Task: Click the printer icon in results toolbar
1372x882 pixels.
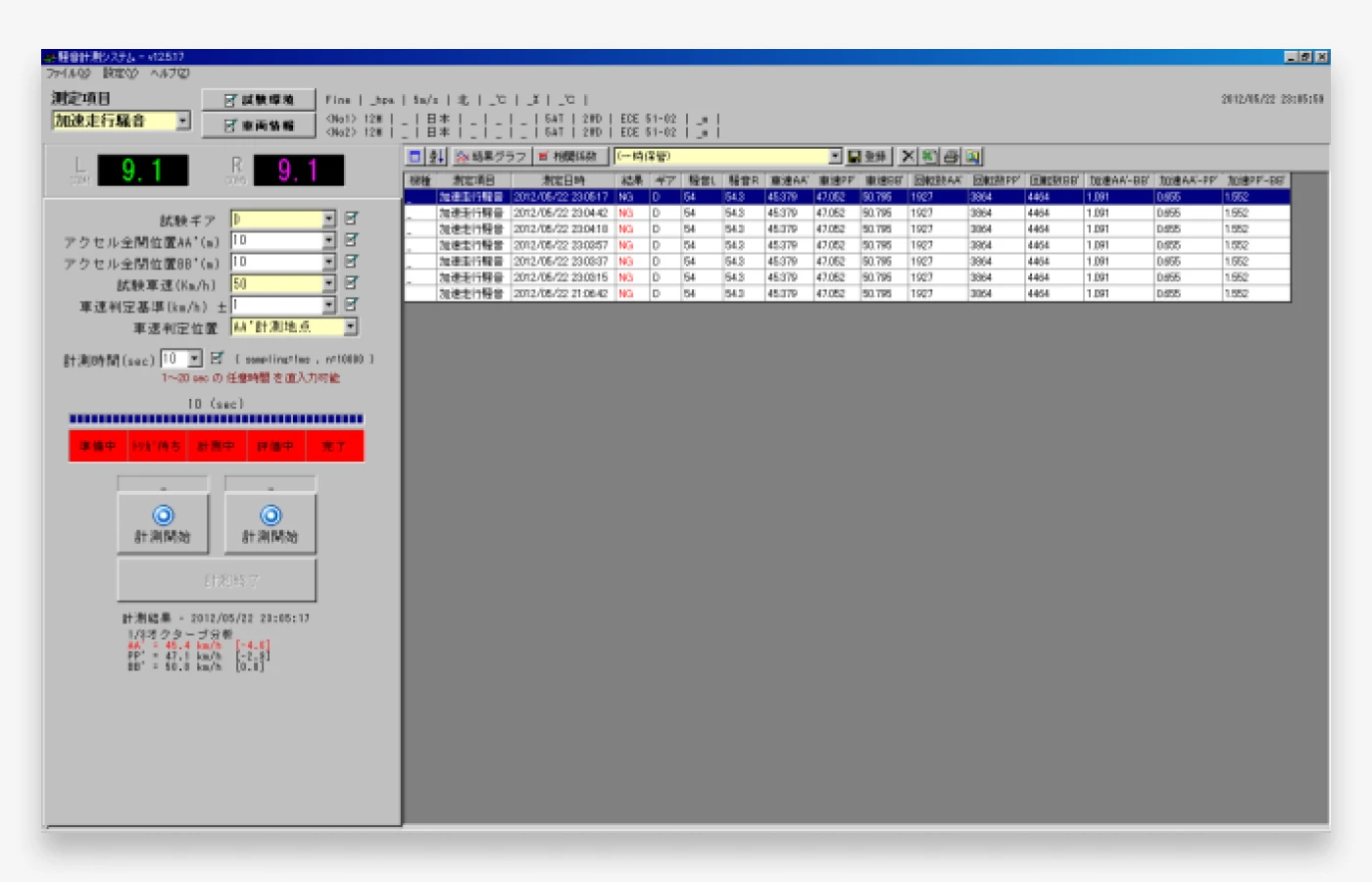Action: tap(951, 157)
